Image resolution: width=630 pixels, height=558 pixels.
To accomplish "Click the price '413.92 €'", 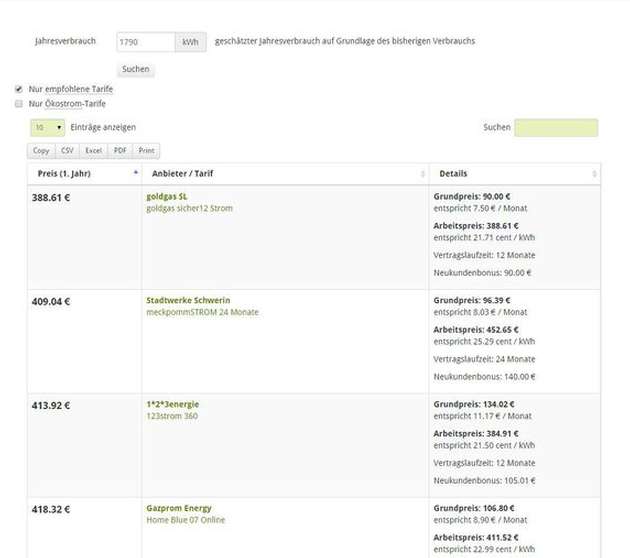I will [x=51, y=406].
